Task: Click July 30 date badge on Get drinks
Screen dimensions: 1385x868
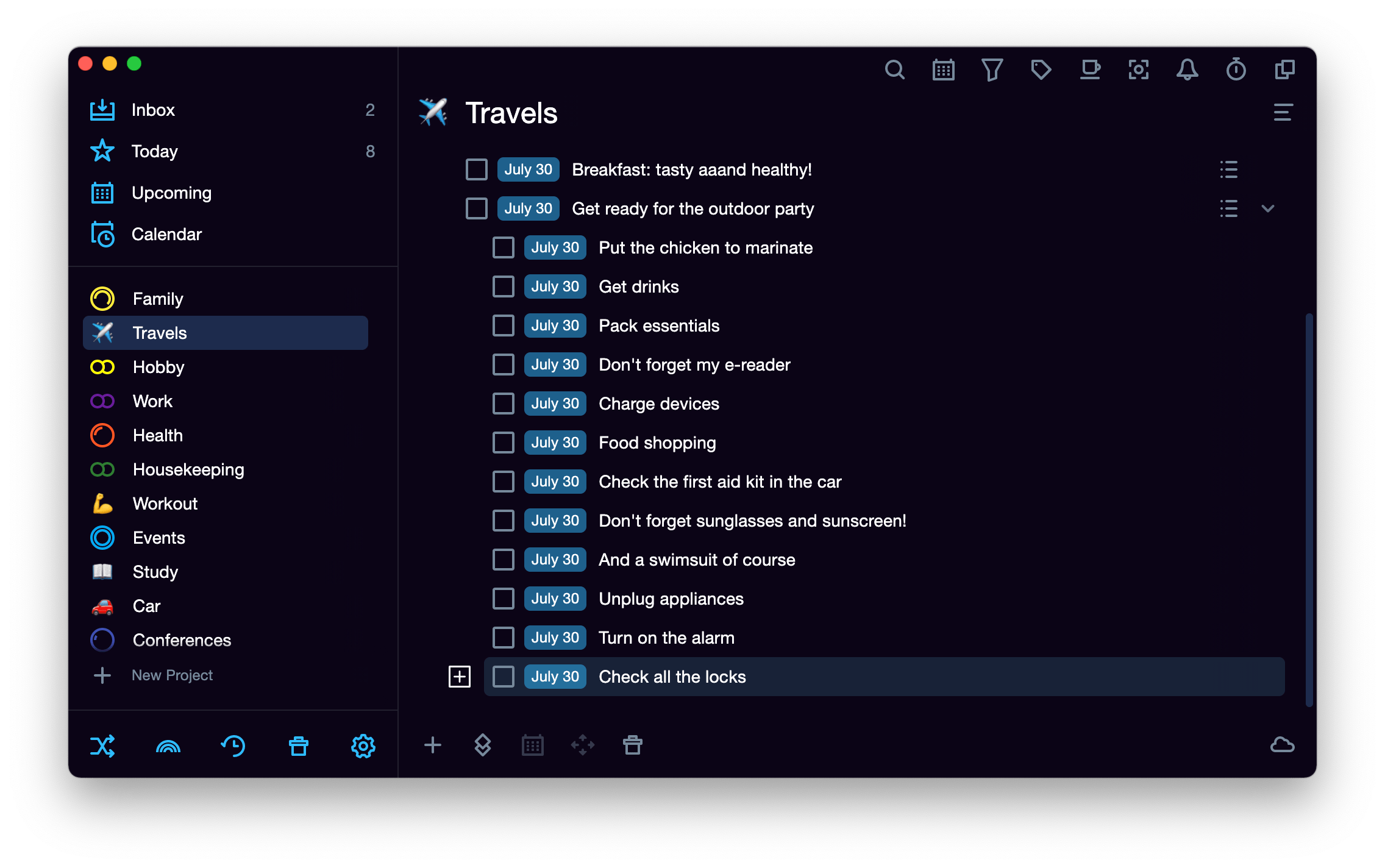Action: (555, 286)
